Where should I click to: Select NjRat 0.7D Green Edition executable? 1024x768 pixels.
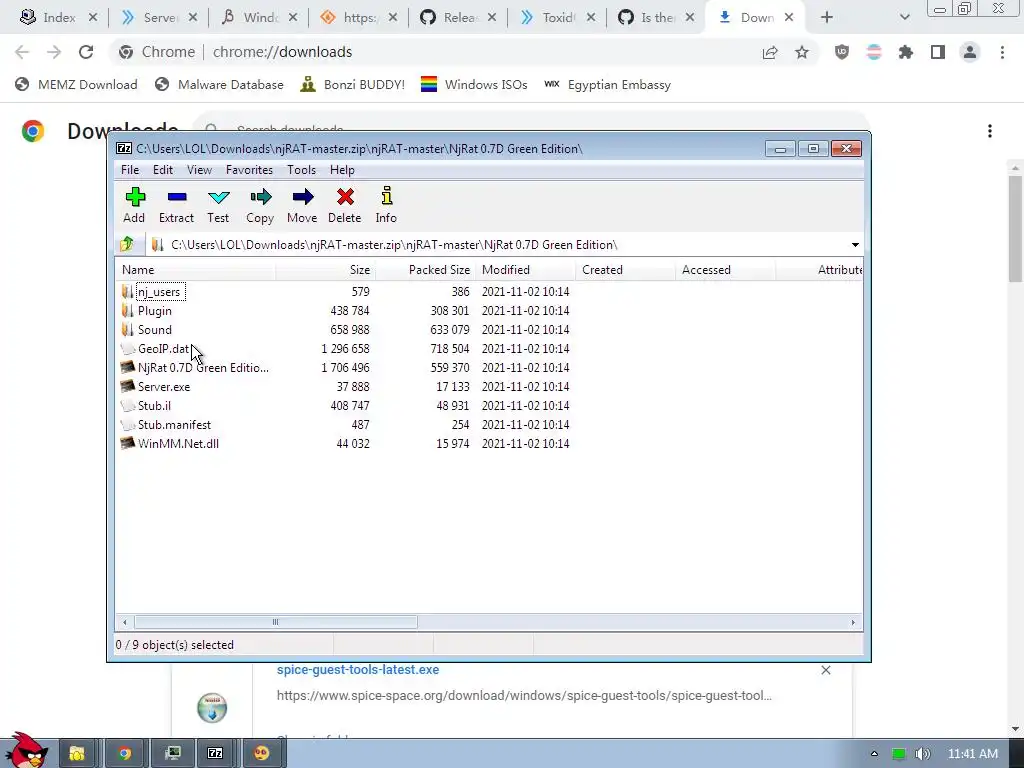[x=203, y=368]
